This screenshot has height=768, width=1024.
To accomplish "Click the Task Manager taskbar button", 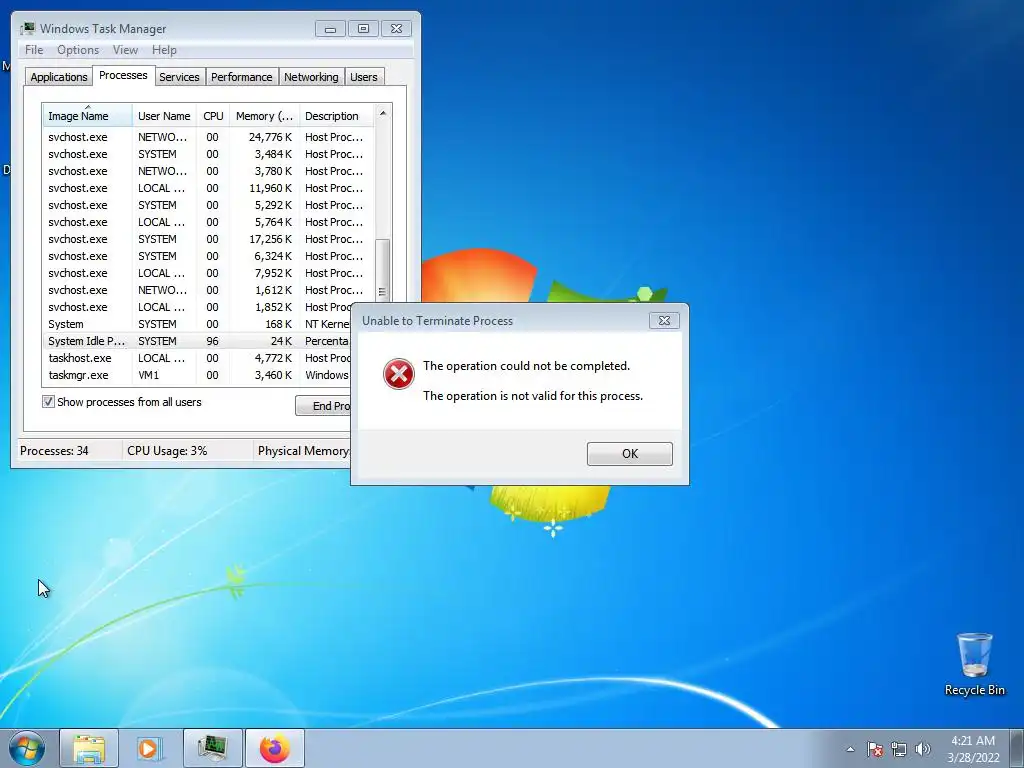I will click(x=212, y=748).
